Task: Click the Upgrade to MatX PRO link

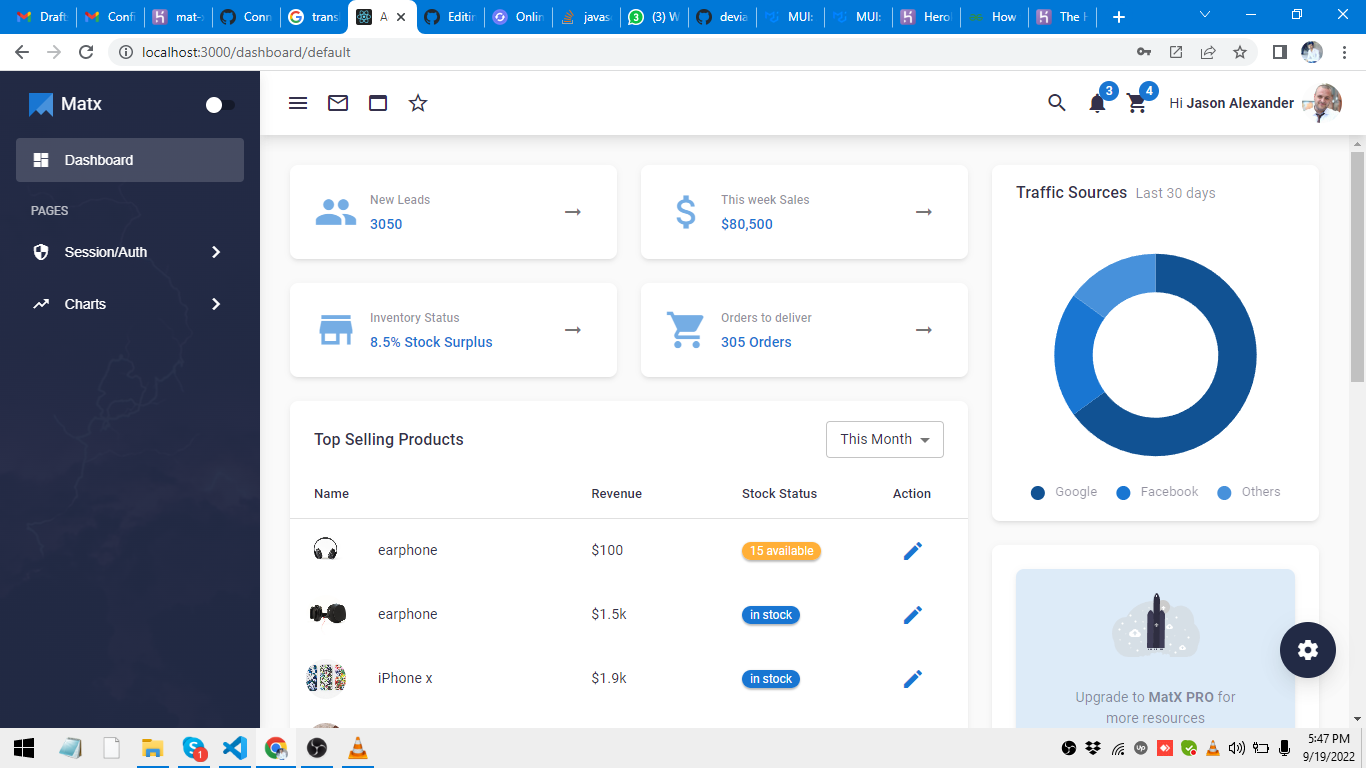Action: (1155, 697)
